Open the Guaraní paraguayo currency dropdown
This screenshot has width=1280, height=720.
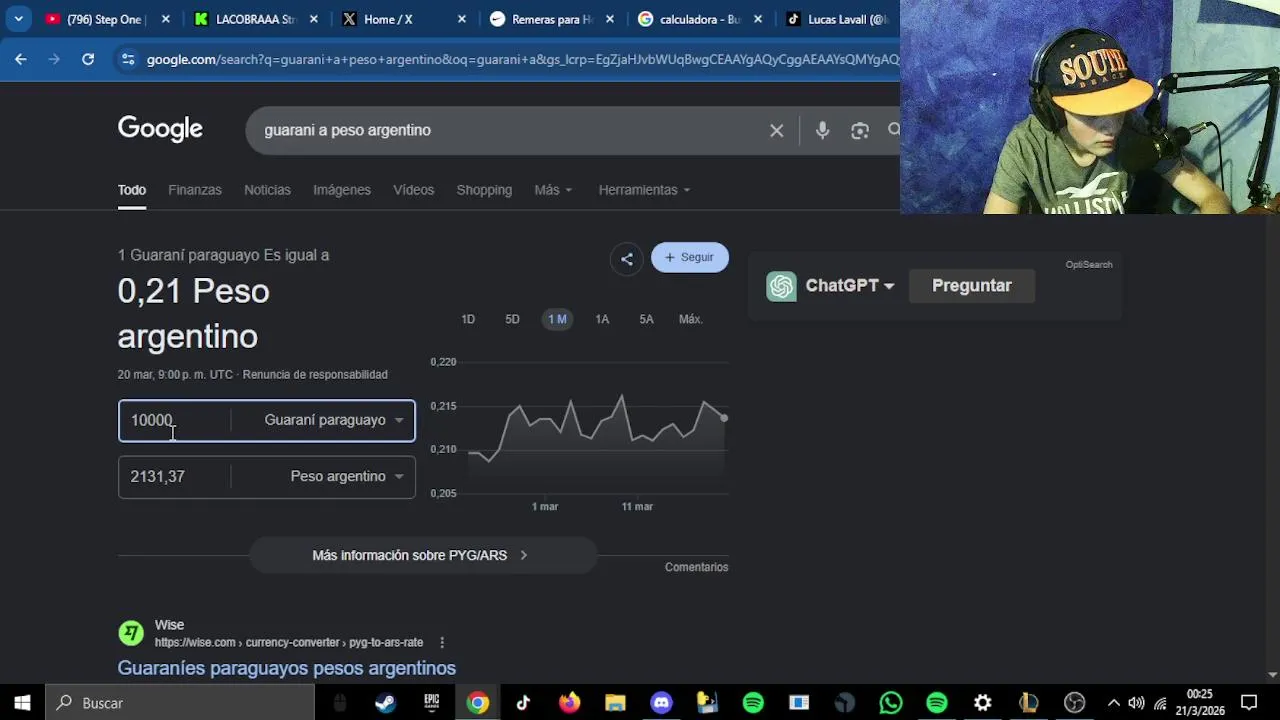pos(334,420)
